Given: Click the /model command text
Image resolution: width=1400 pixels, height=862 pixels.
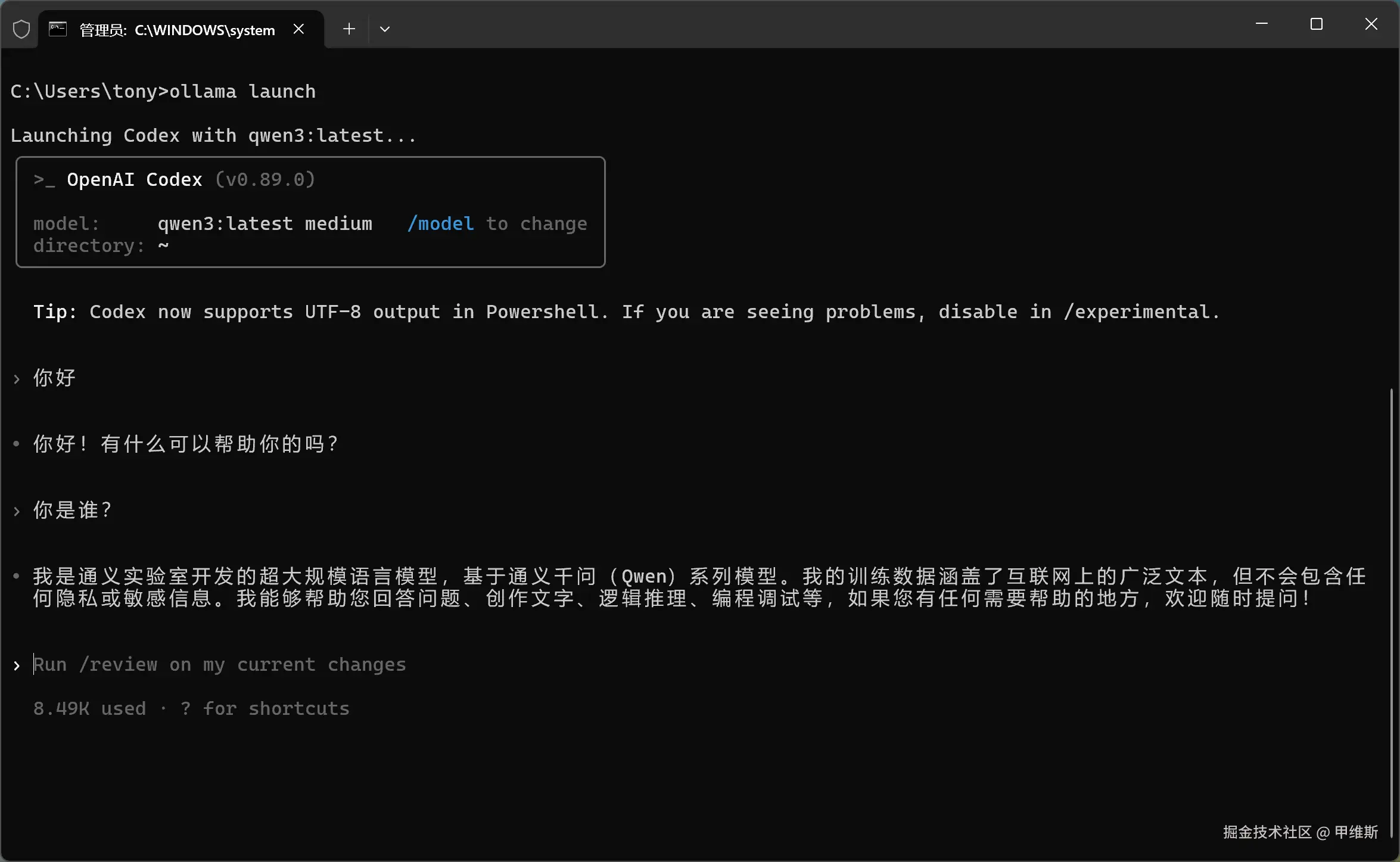Looking at the screenshot, I should click(x=440, y=224).
